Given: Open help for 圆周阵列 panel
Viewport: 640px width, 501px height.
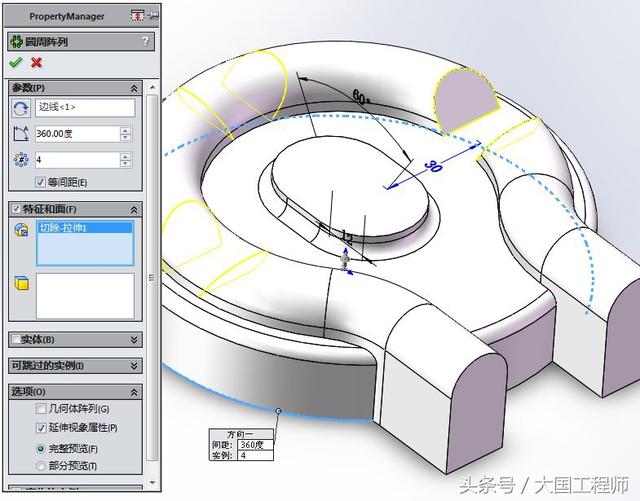Looking at the screenshot, I should [x=145, y=41].
